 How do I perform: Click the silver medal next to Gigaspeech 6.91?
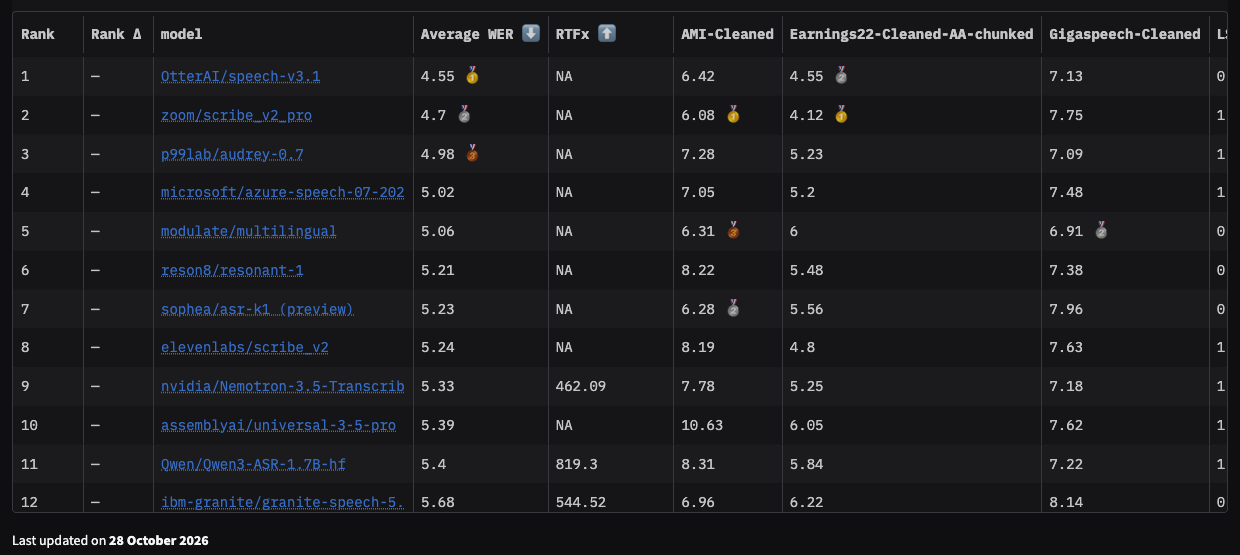point(1101,231)
